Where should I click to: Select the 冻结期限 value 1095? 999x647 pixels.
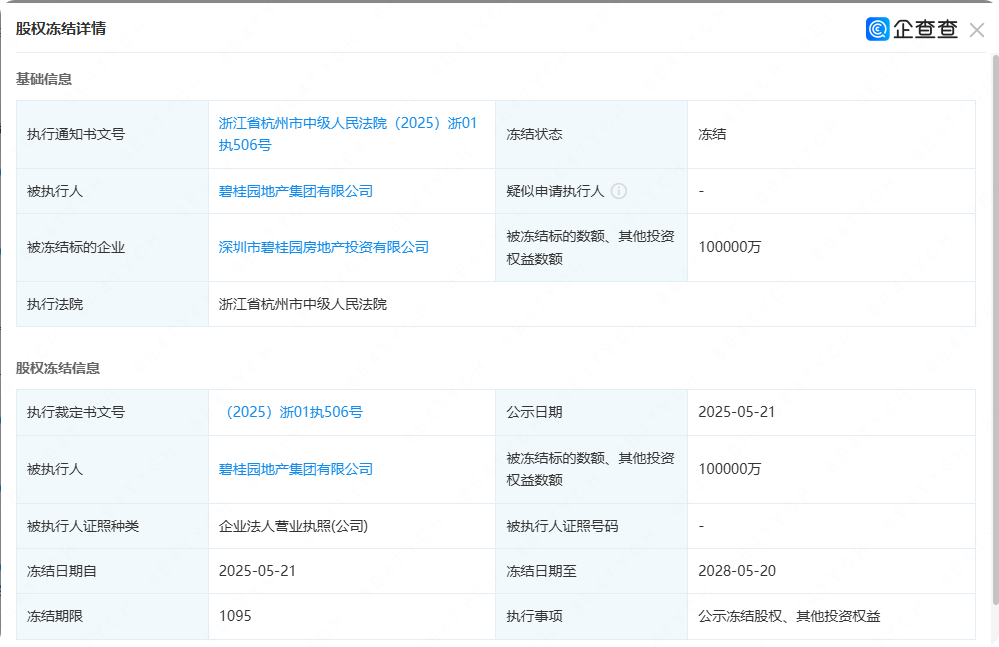tap(235, 616)
